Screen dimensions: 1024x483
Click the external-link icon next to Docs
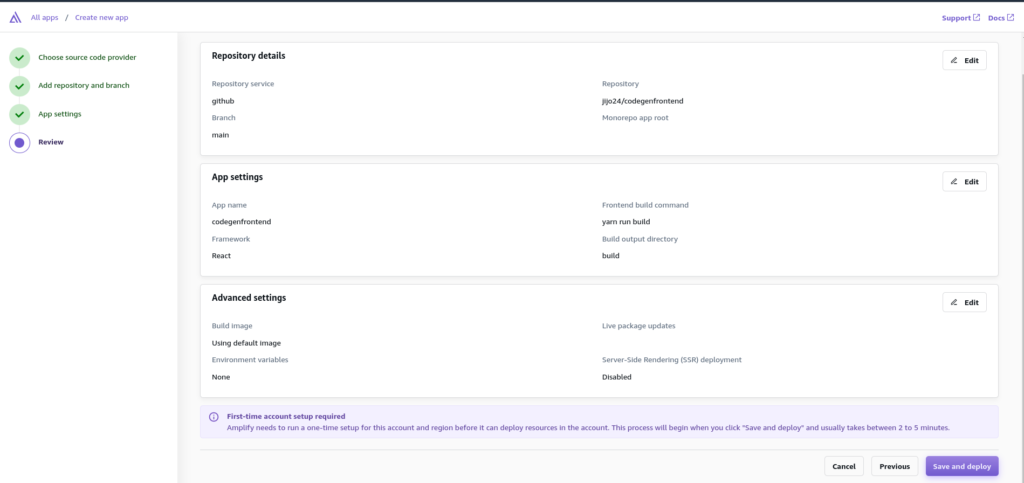[1010, 18]
